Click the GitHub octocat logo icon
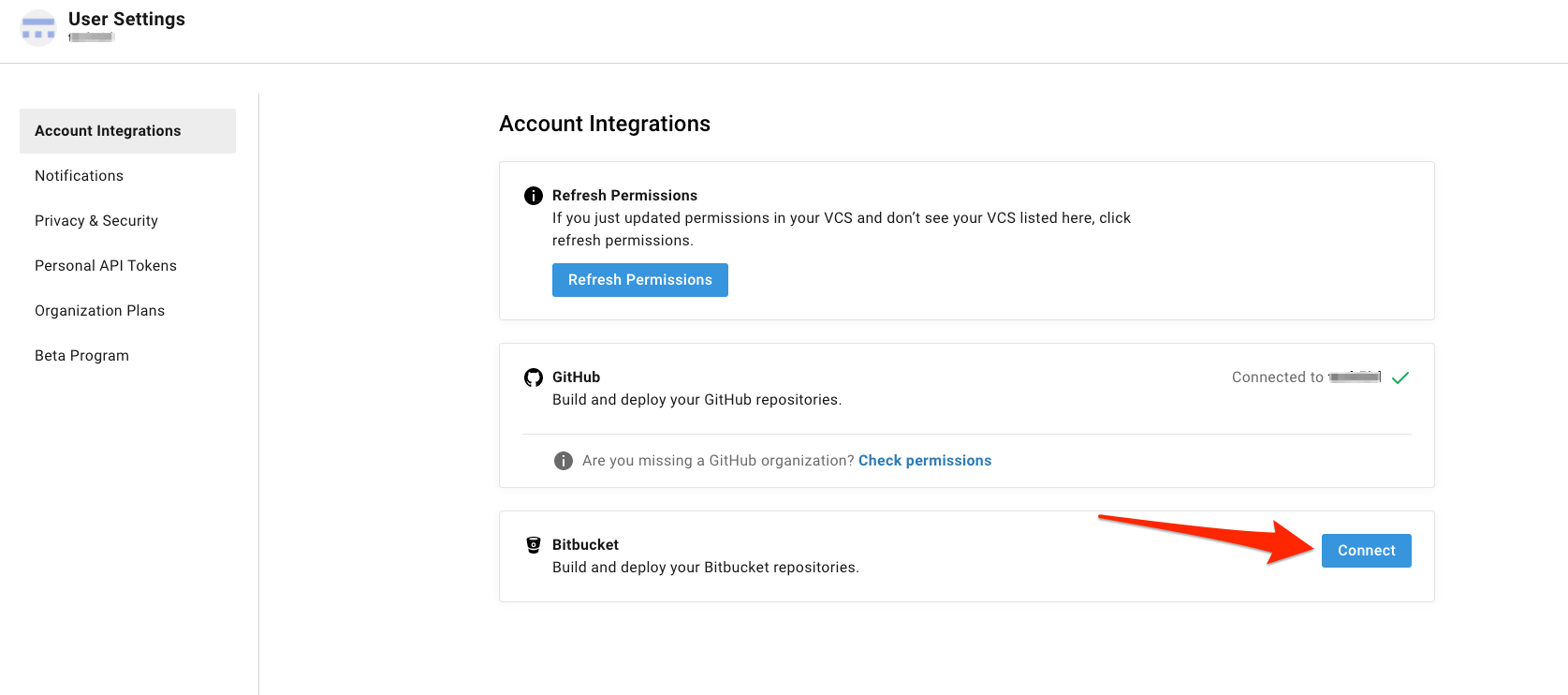The width and height of the screenshot is (1568, 695). click(534, 377)
